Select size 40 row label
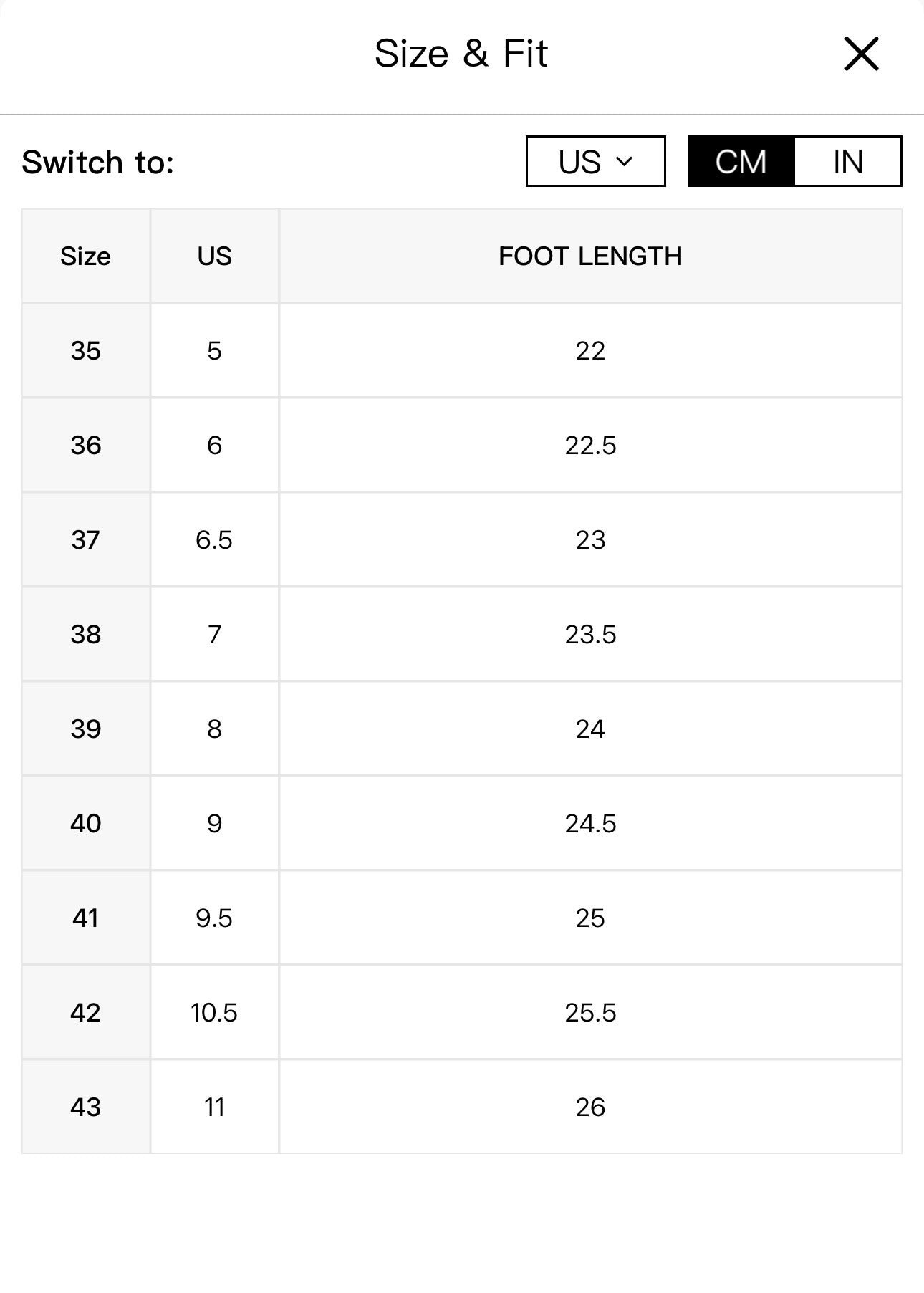Viewport: 924px width, 1293px height. tap(85, 823)
